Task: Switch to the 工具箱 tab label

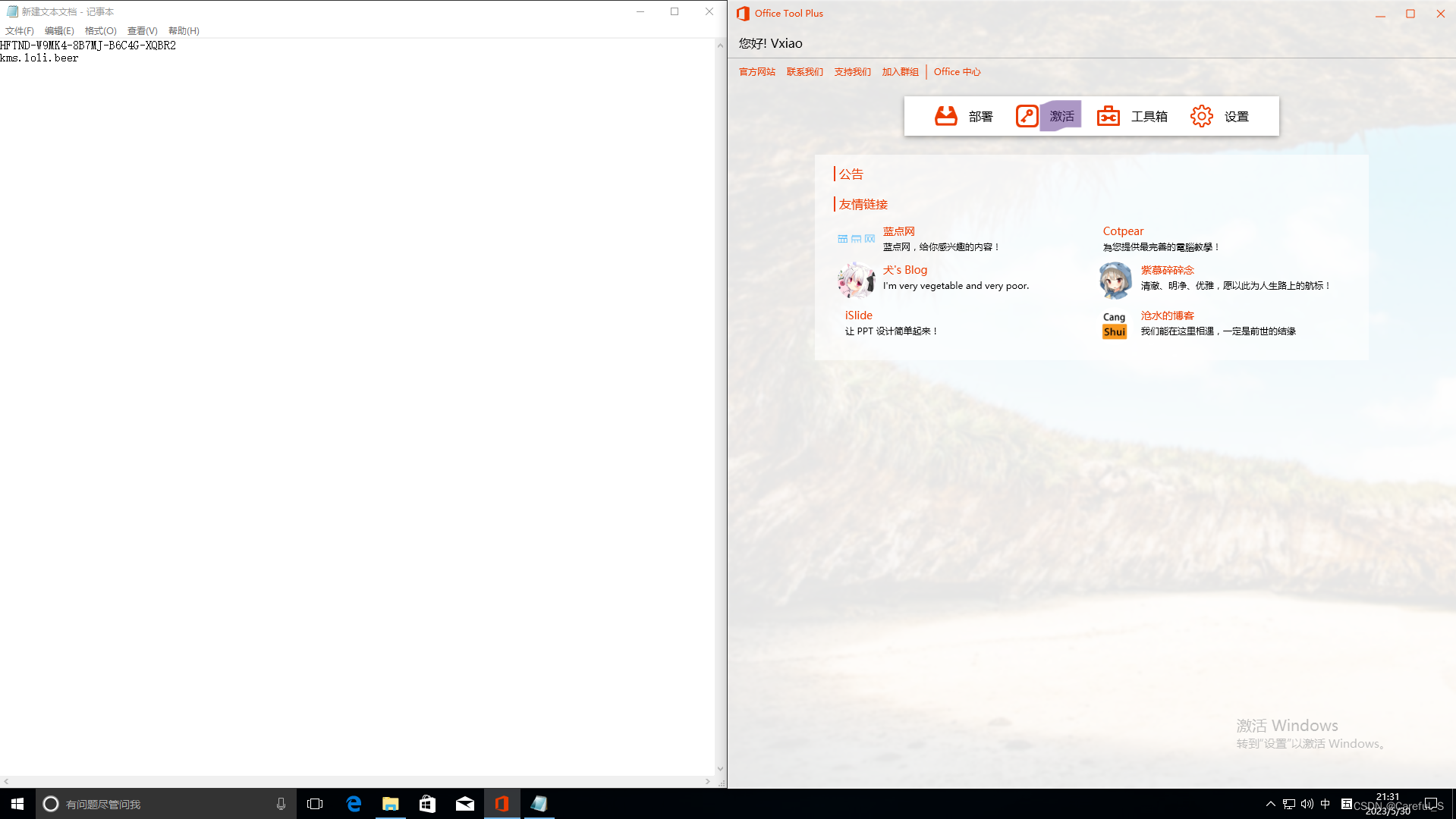Action: (1149, 116)
